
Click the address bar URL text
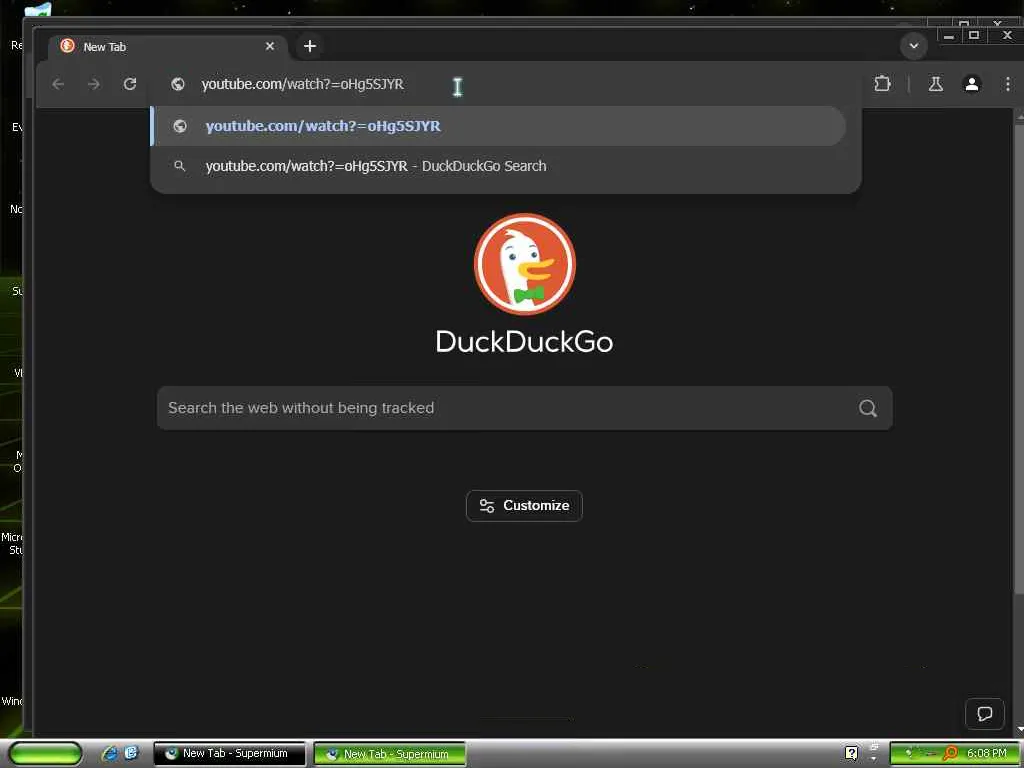302,84
